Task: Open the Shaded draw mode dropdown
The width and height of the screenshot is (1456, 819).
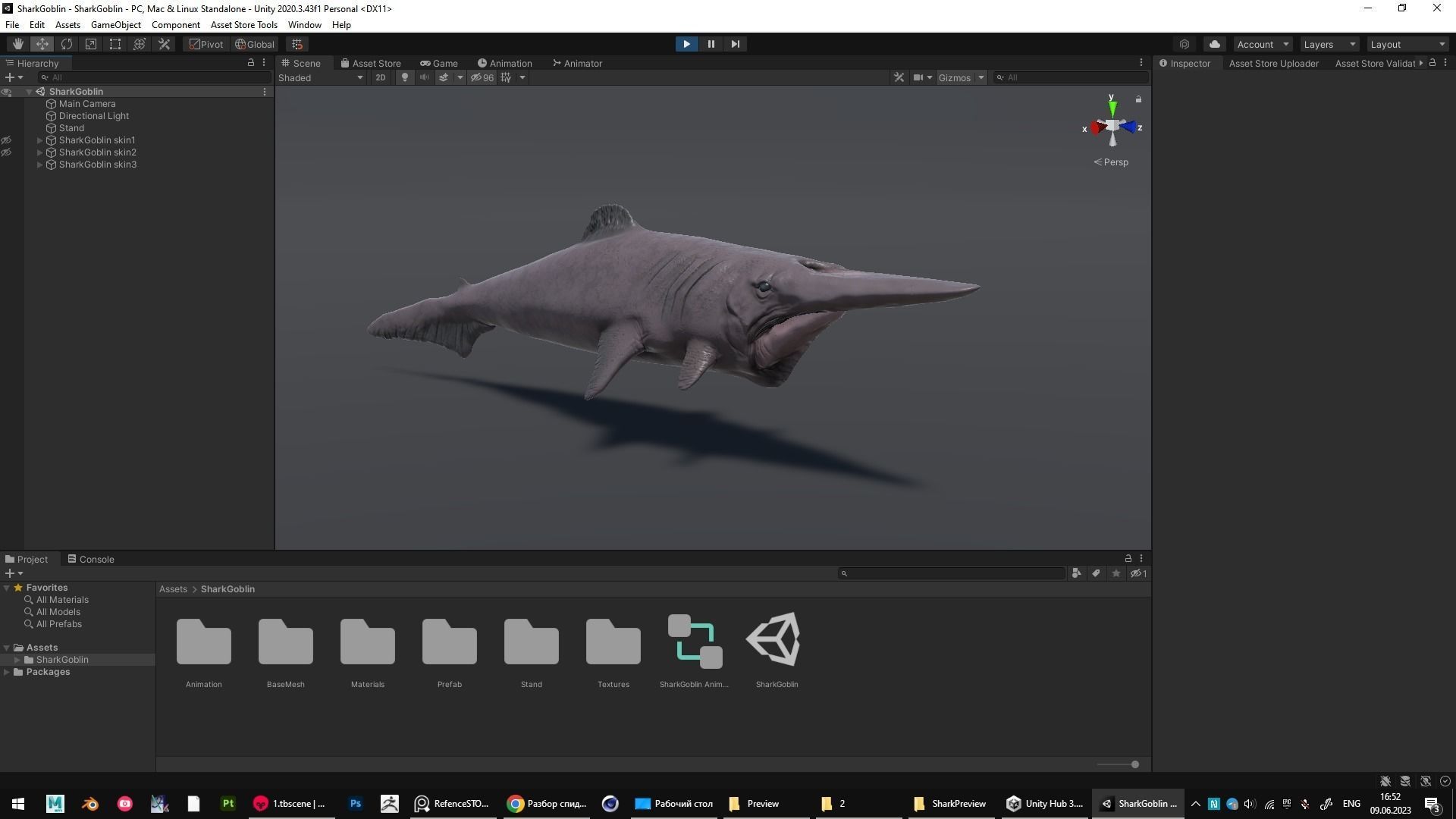Action: [x=321, y=77]
